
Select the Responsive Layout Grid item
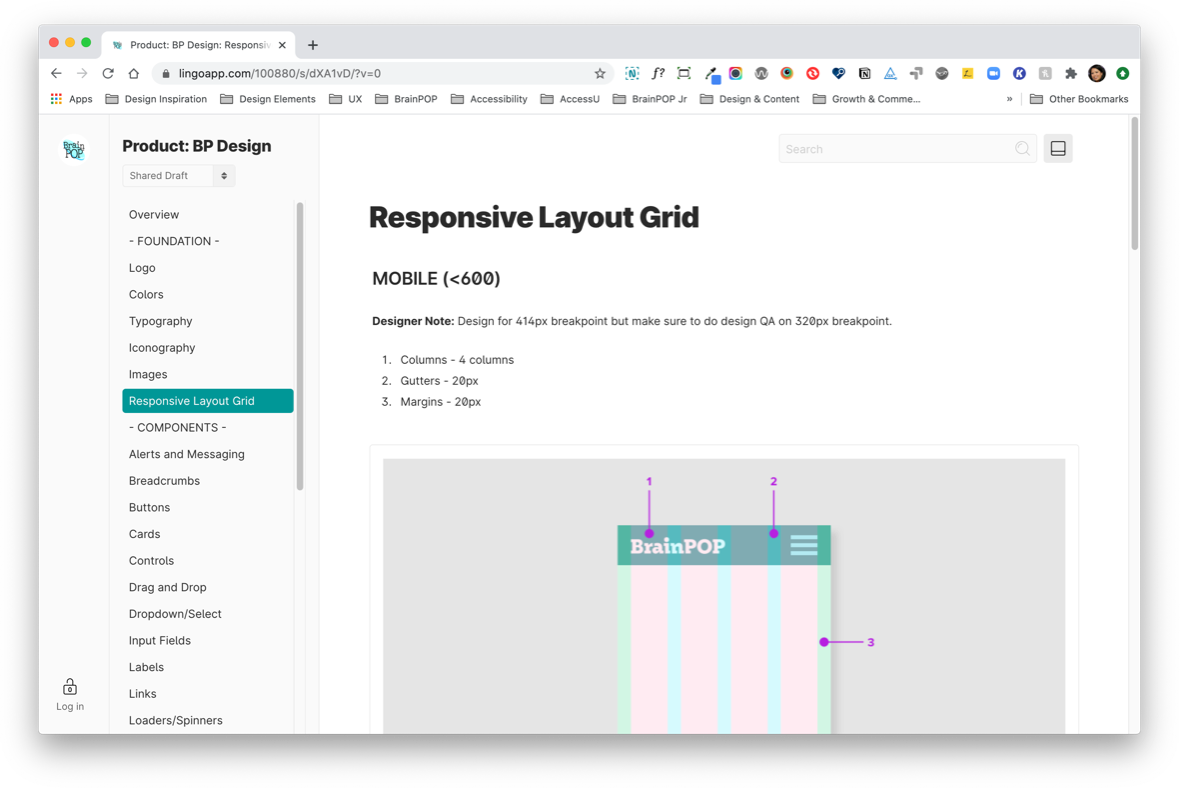(208, 400)
